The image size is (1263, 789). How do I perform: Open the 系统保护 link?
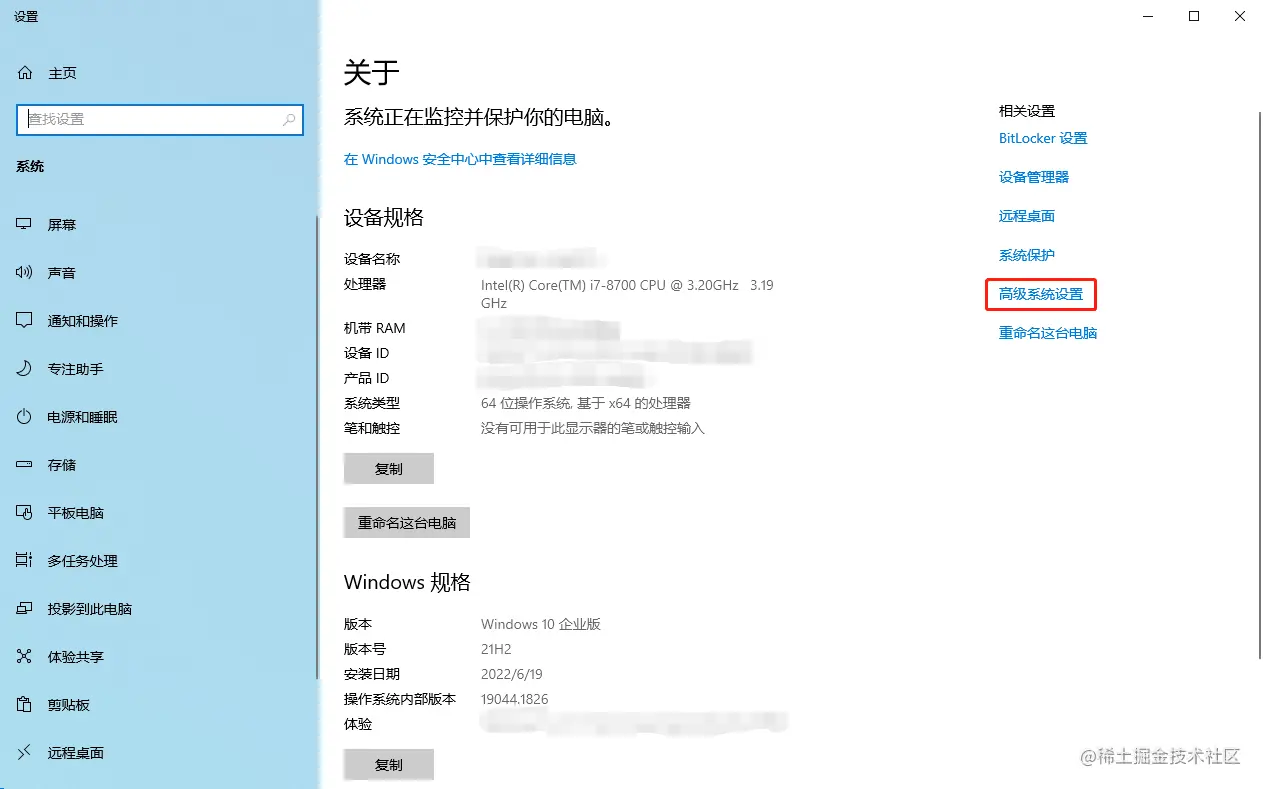(x=1027, y=255)
